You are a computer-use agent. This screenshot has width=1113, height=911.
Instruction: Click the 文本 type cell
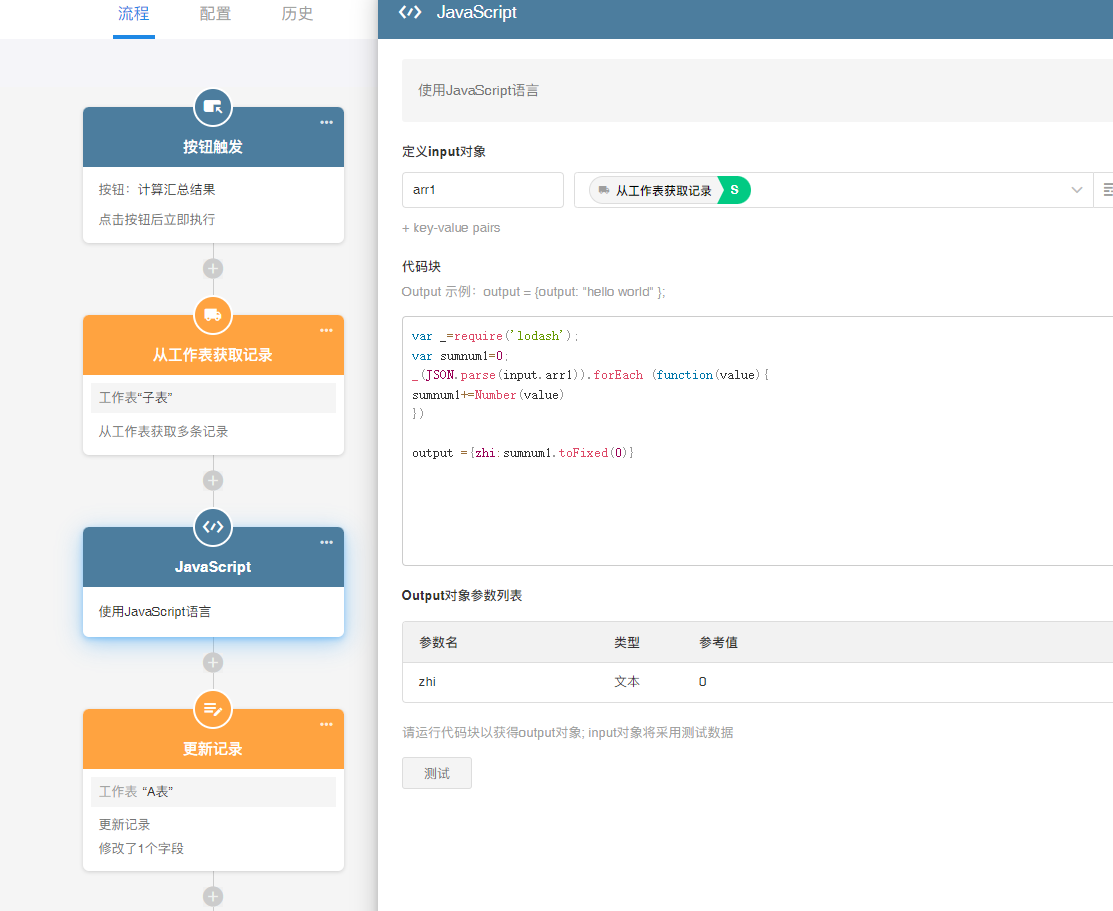pyautogui.click(x=627, y=682)
